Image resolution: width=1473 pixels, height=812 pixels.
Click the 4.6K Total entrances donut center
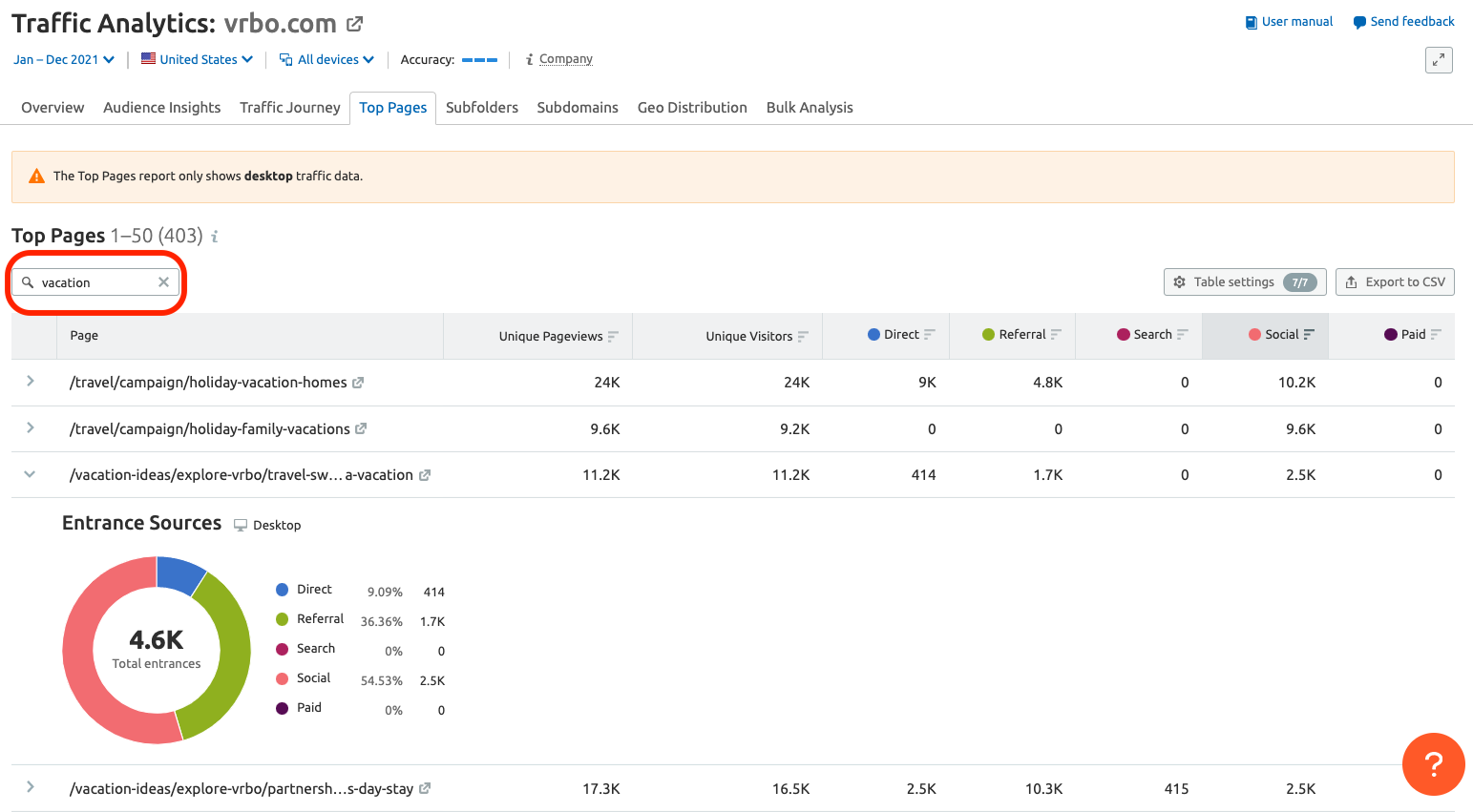click(157, 649)
